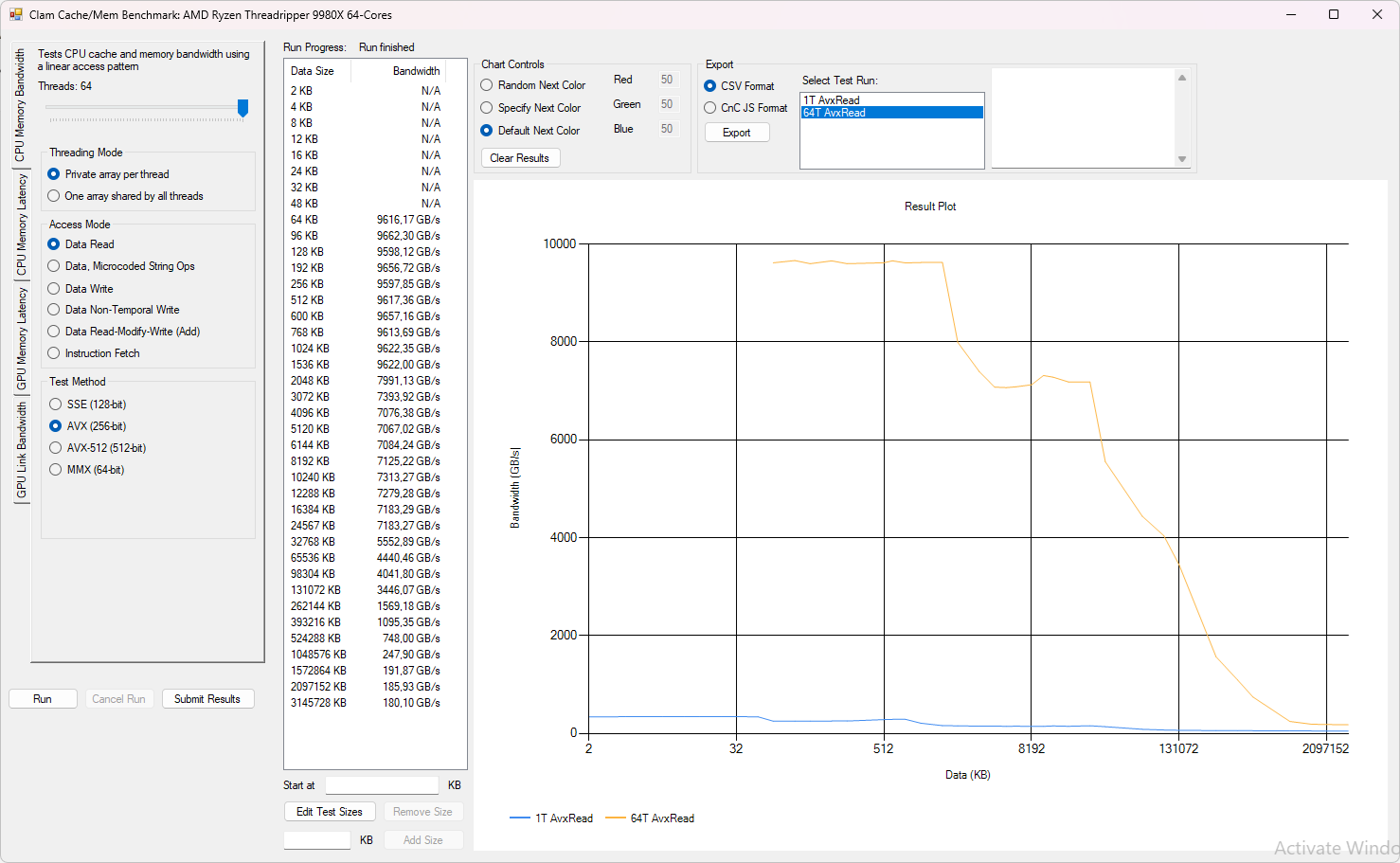Viewport: 1400px width, 863px height.
Task: Click the Data Size column header
Action: click(x=318, y=71)
